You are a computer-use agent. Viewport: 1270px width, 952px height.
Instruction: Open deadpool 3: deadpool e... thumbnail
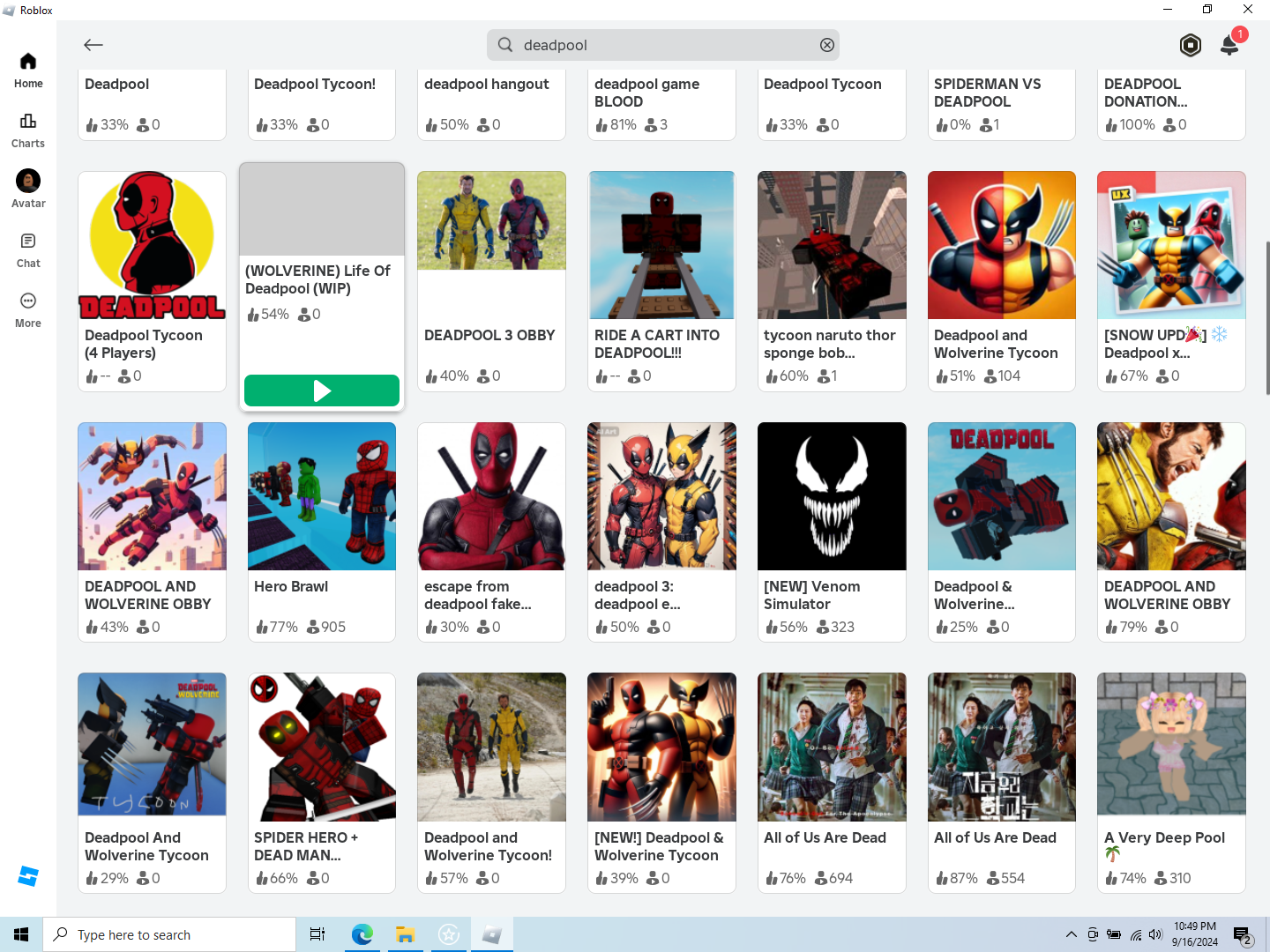point(661,496)
